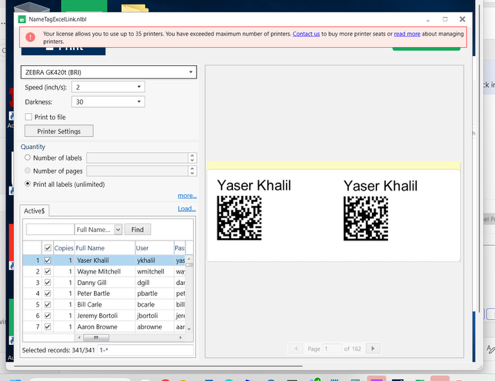Viewport: 495px width, 381px height.
Task: Select the Number of labels radio option
Action: [28, 158]
